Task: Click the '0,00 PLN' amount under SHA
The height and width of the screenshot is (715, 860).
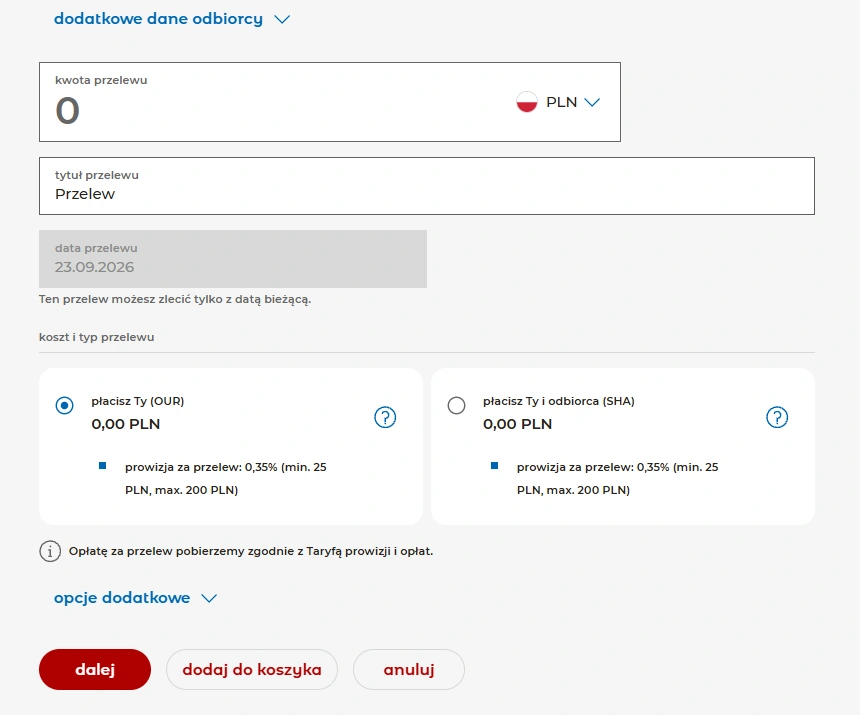Action: click(x=517, y=424)
